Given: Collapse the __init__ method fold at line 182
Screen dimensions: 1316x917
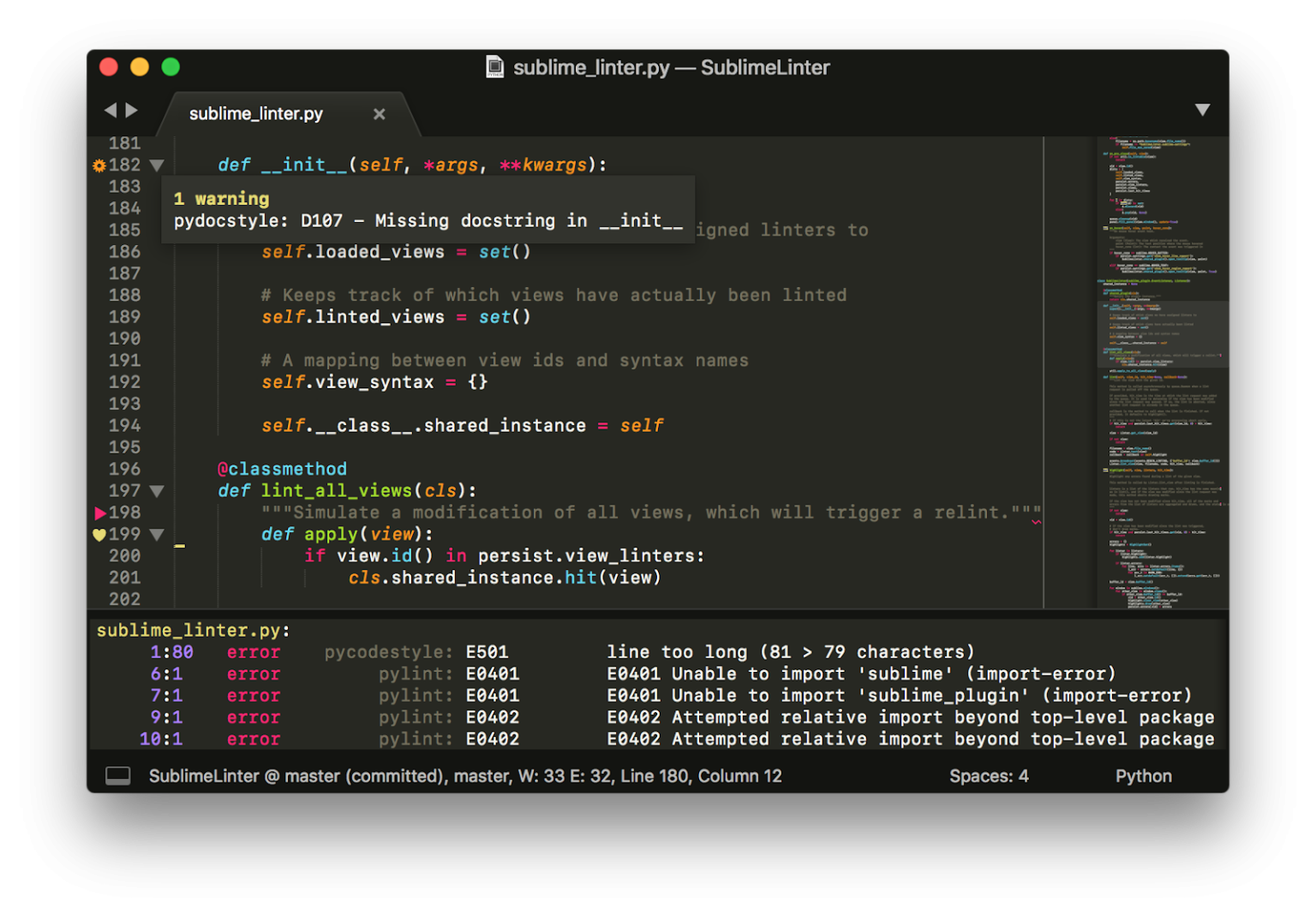Looking at the screenshot, I should pos(156,165).
